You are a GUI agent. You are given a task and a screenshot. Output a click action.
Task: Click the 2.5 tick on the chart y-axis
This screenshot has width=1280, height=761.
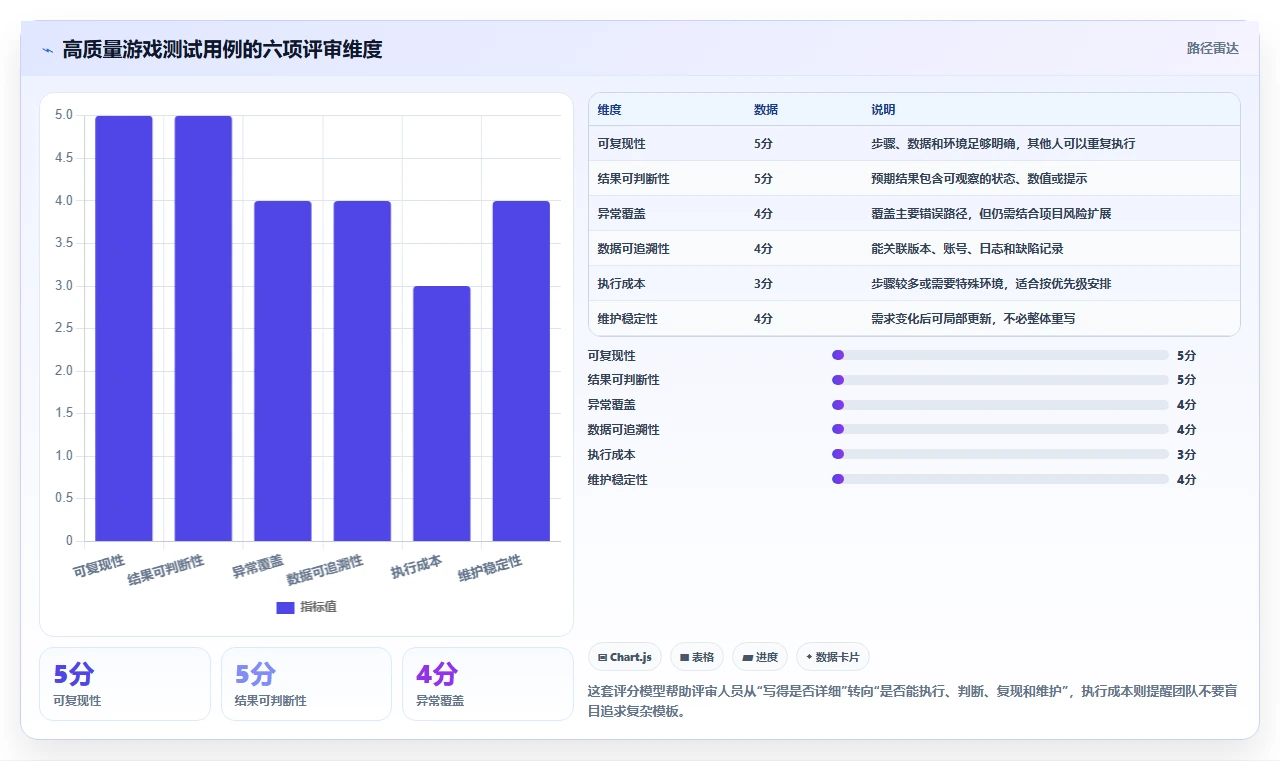tap(63, 328)
